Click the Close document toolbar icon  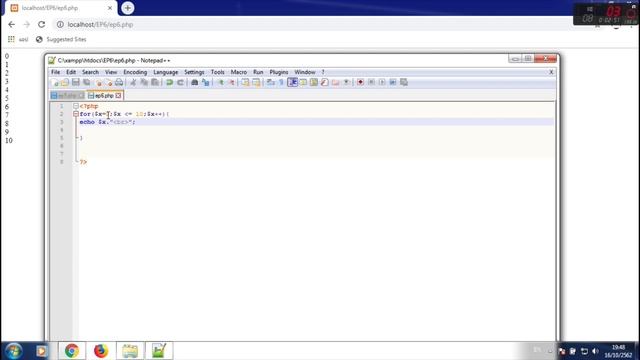click(x=98, y=82)
